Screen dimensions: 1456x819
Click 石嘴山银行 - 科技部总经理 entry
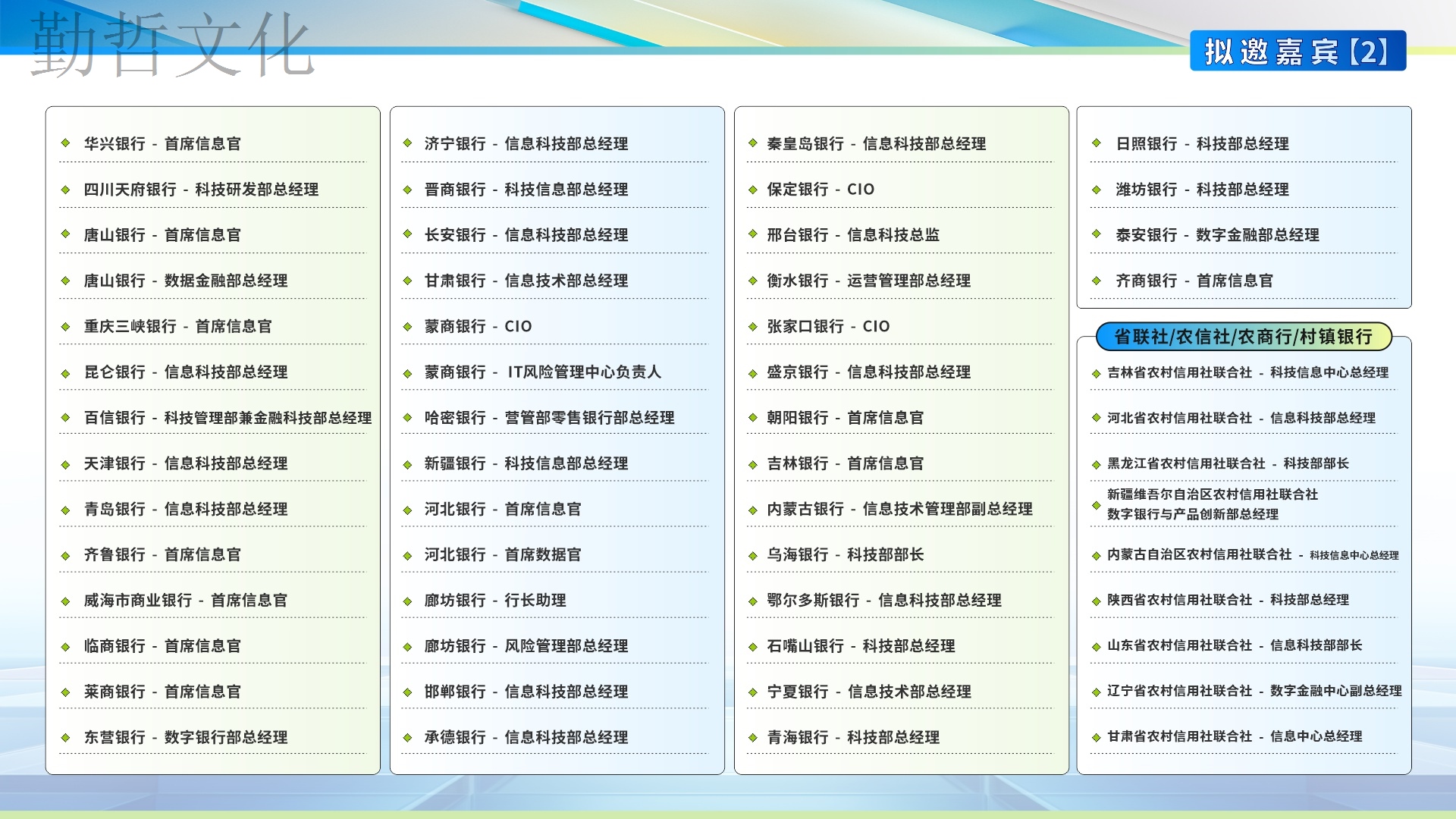pyautogui.click(x=861, y=645)
